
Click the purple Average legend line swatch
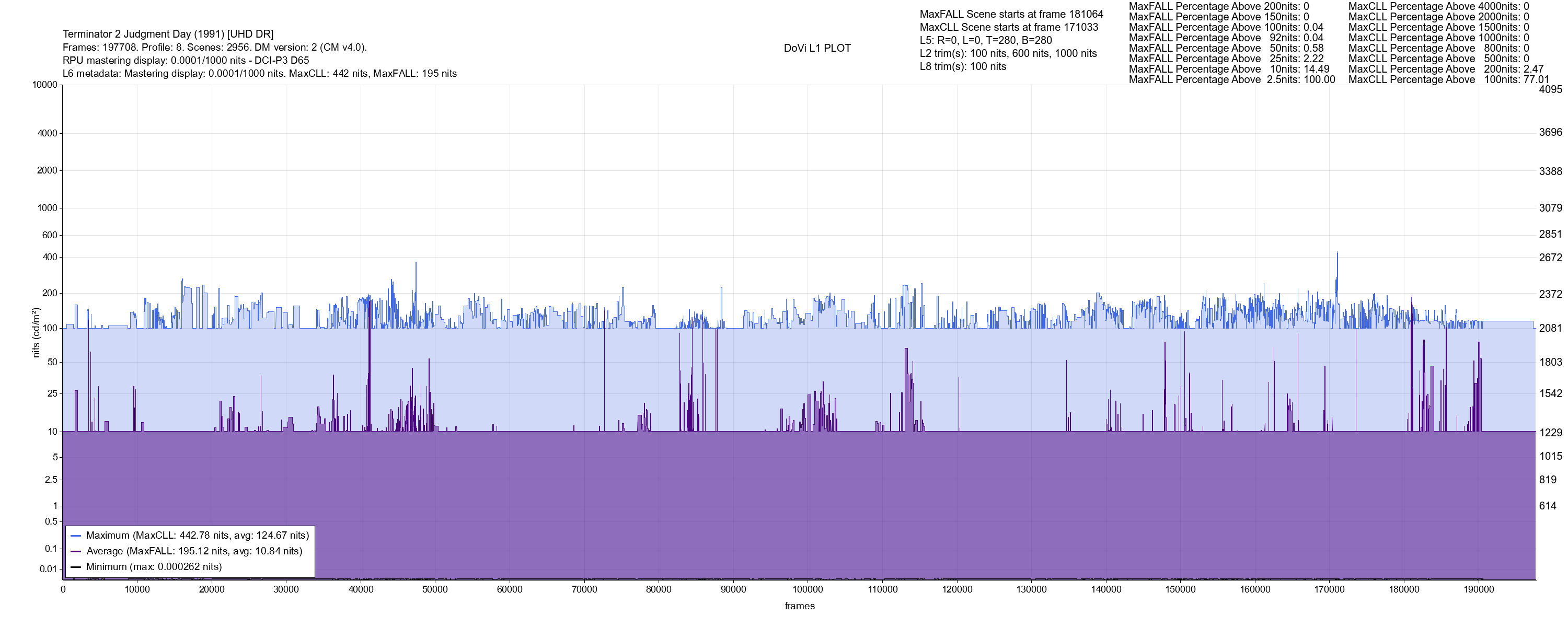click(76, 552)
